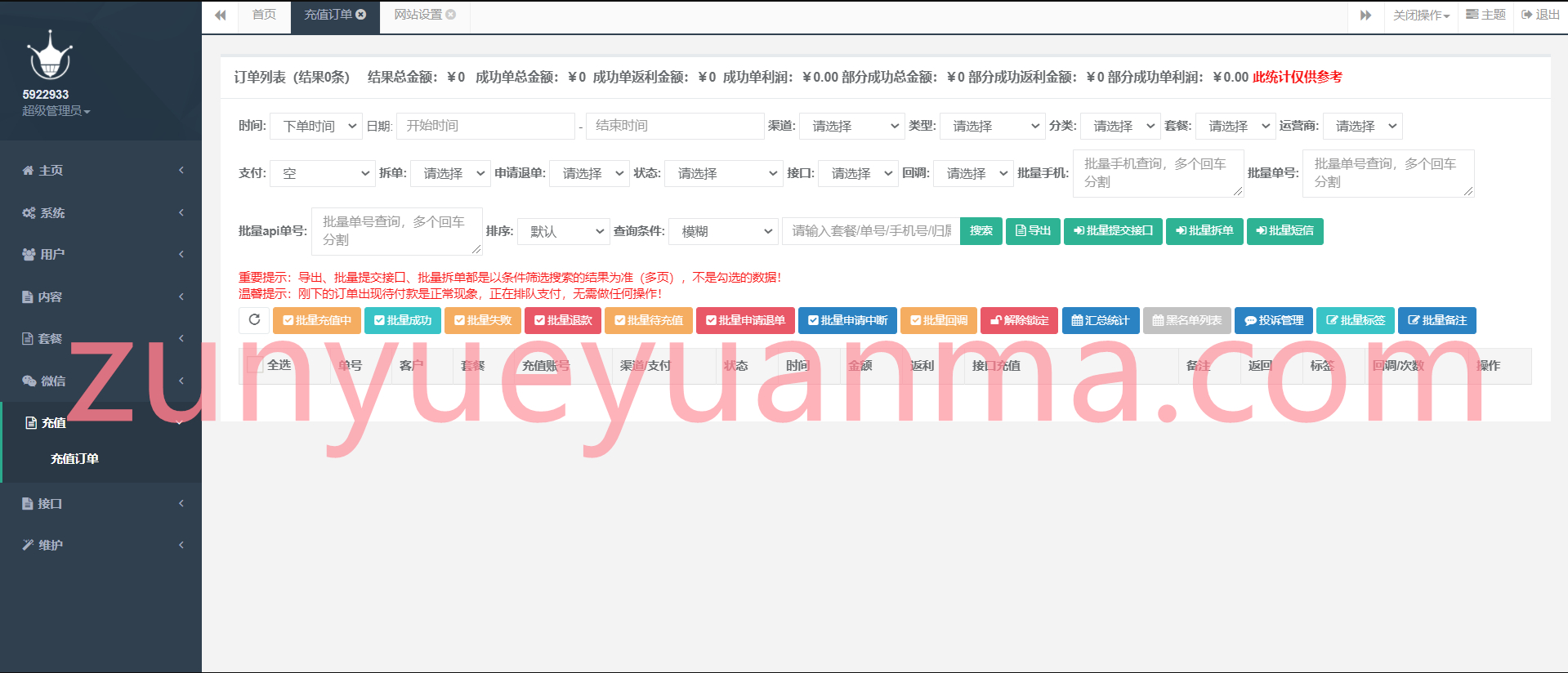1568x673 pixels.
Task: Open the 拆单 dropdown
Action: point(450,174)
